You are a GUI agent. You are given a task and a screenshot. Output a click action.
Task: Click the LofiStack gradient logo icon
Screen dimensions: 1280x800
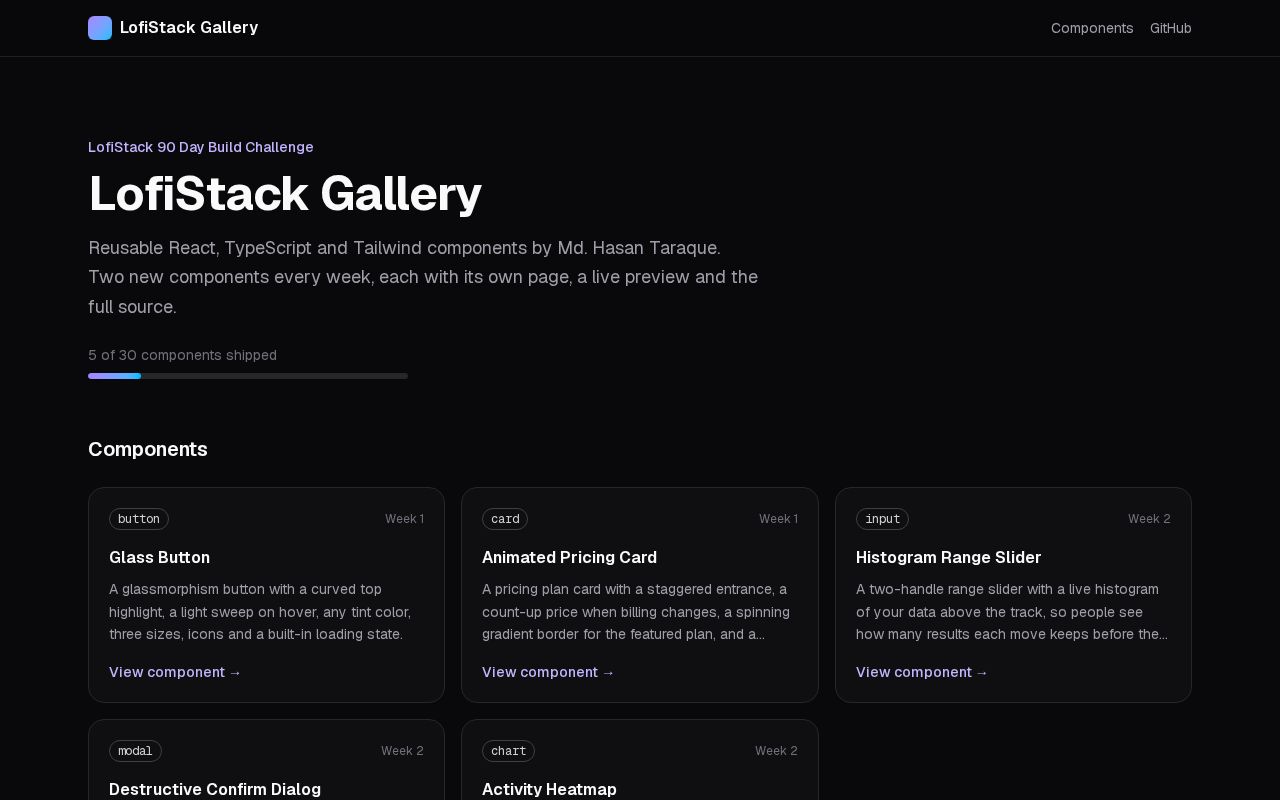(100, 28)
